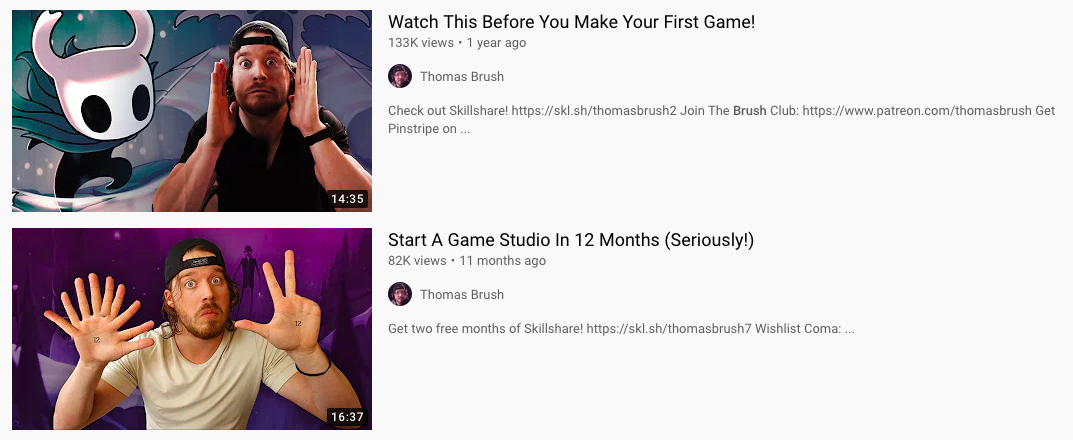The image size is (1073, 440).
Task: Click the shadowy figure in second thumbnail
Action: tap(246, 274)
